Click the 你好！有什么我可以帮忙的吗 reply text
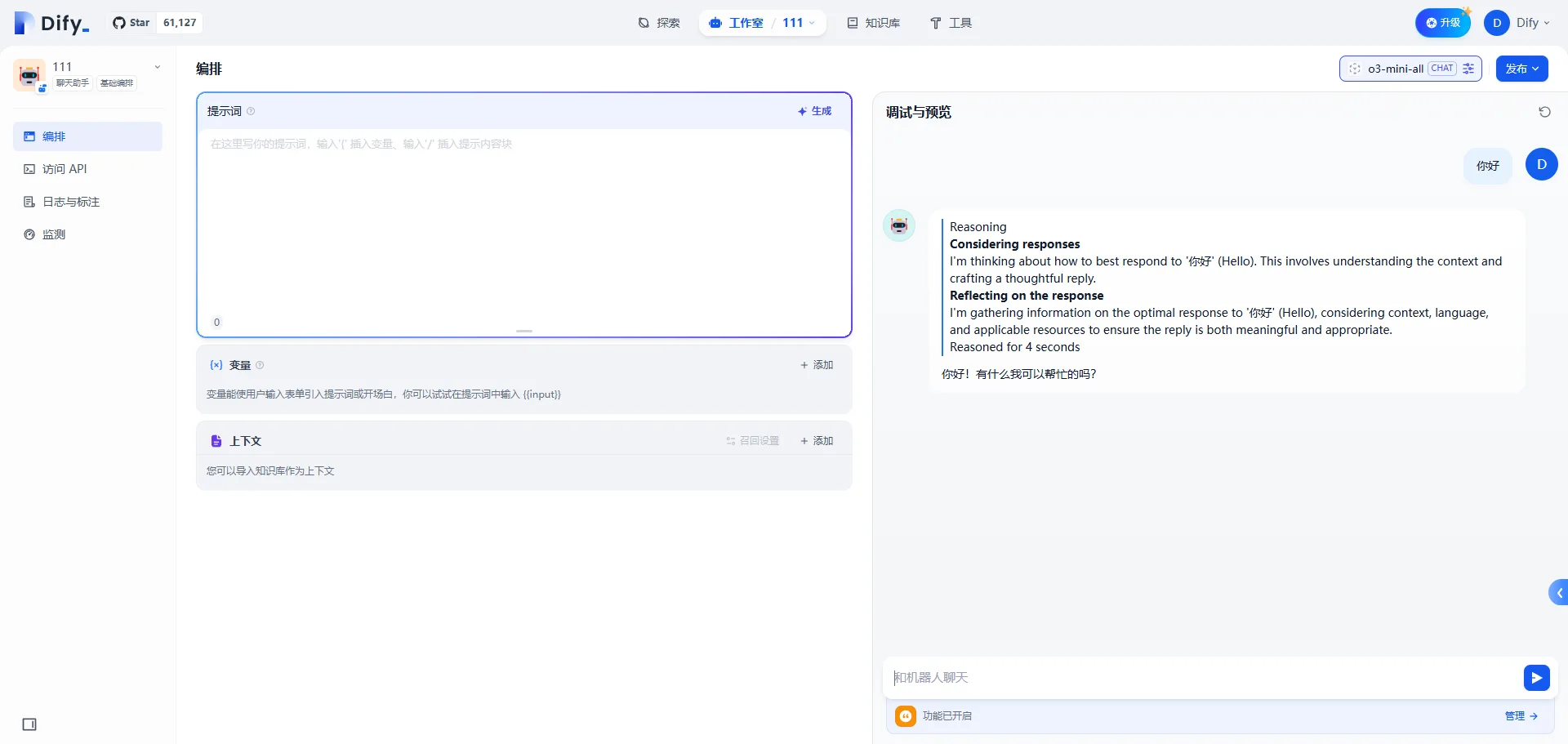Viewport: 1568px width, 744px height. [1018, 374]
